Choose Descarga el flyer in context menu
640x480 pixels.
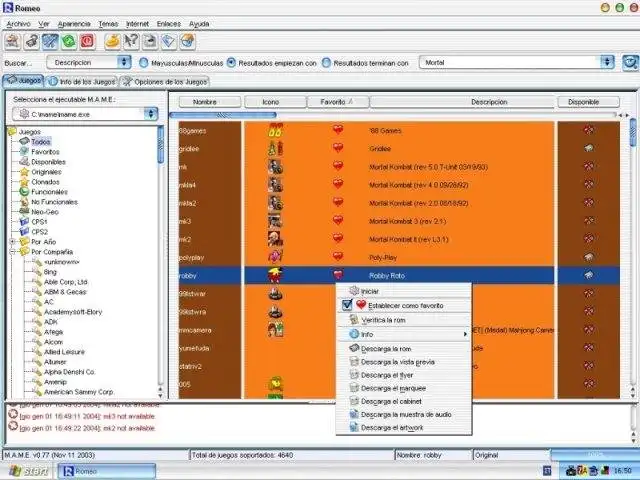tap(403, 375)
